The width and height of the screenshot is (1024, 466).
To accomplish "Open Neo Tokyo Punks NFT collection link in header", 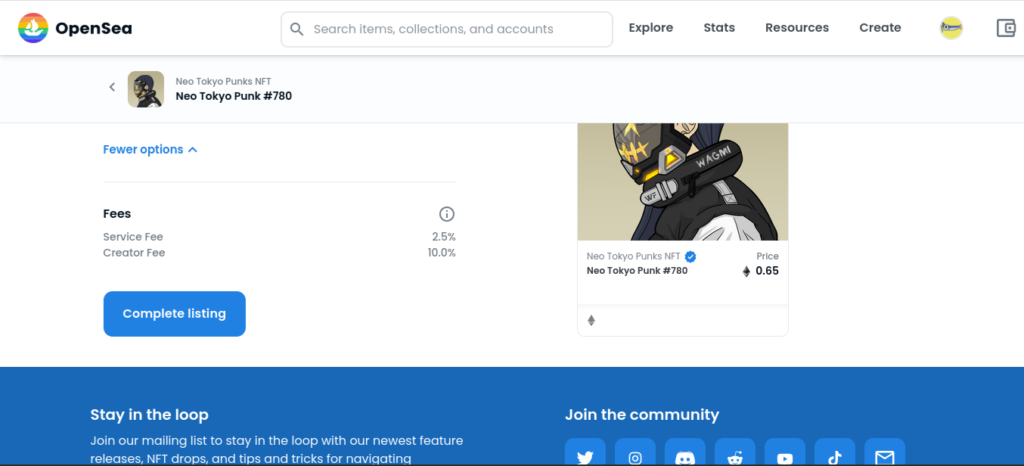I will 223,82.
